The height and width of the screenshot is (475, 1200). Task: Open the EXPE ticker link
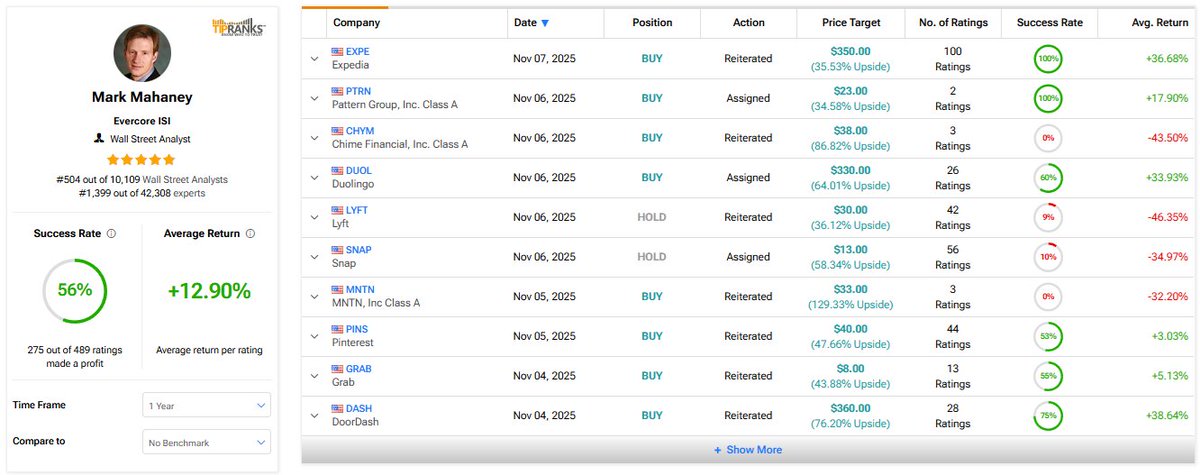(x=357, y=51)
